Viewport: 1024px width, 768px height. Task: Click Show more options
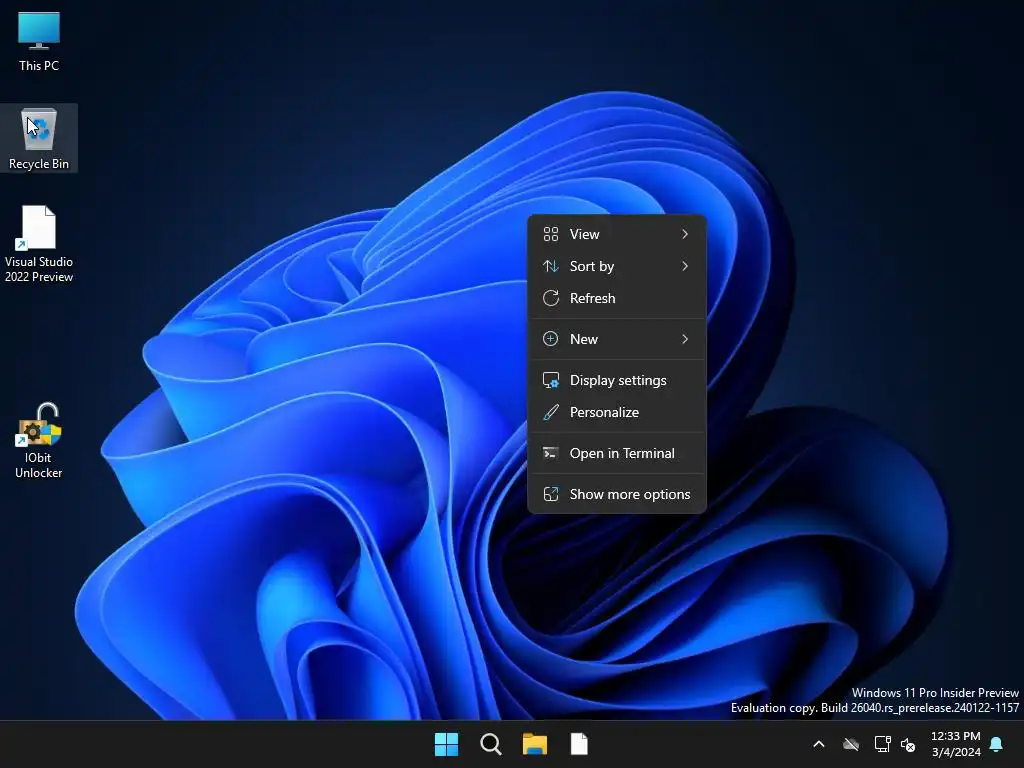(x=617, y=494)
